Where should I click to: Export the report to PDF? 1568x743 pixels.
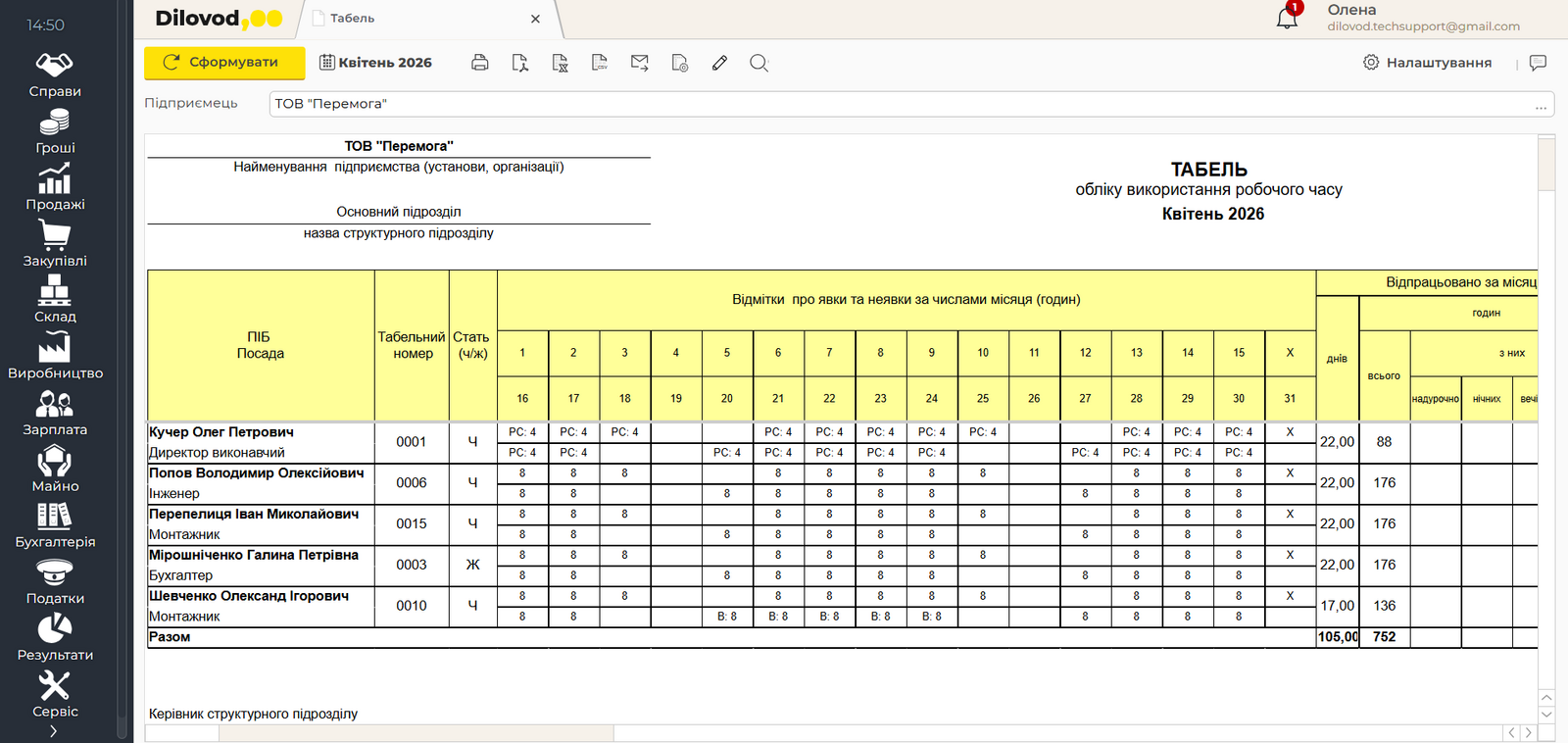coord(520,63)
